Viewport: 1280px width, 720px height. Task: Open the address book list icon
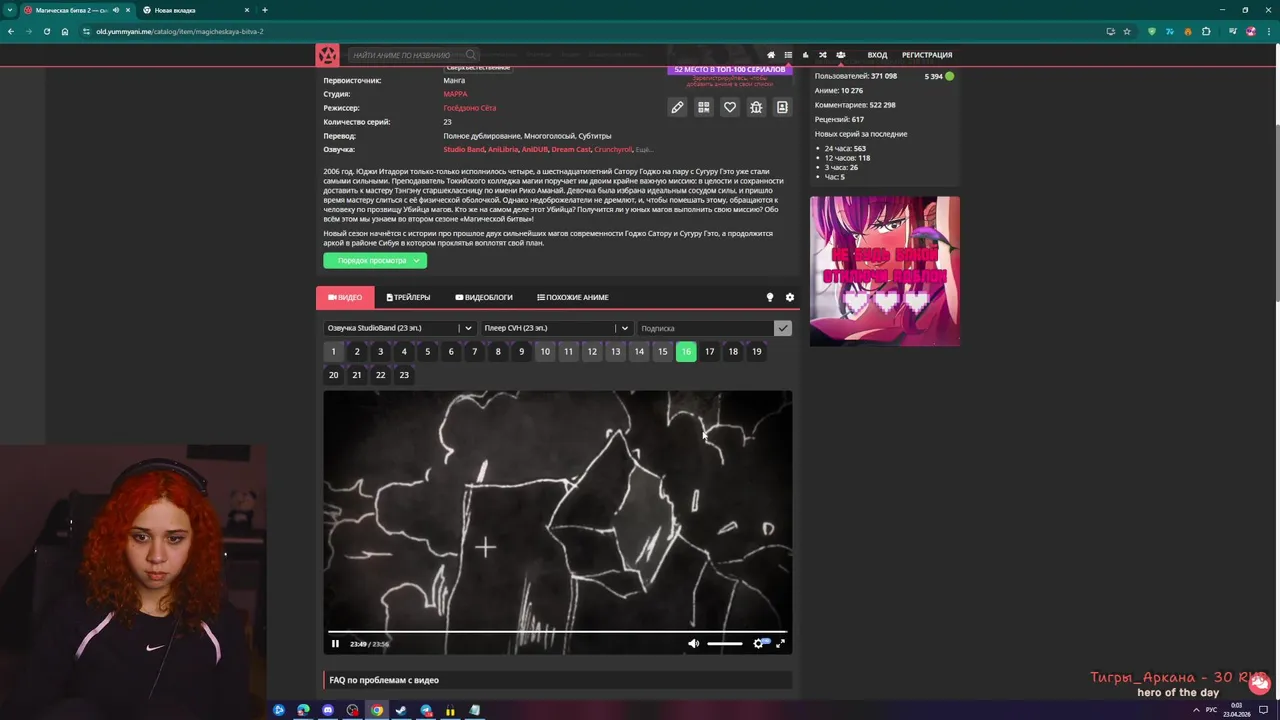coord(782,107)
